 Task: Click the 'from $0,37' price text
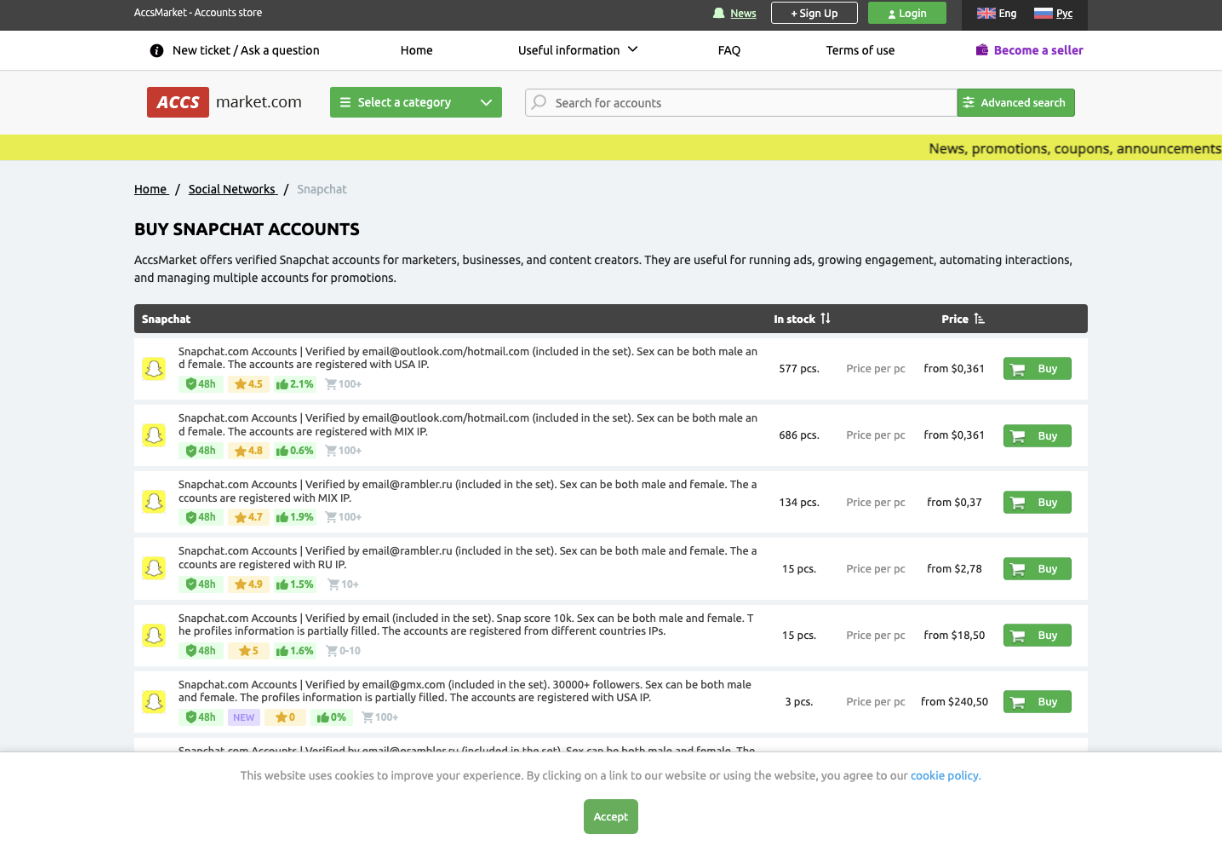pyautogui.click(x=954, y=502)
